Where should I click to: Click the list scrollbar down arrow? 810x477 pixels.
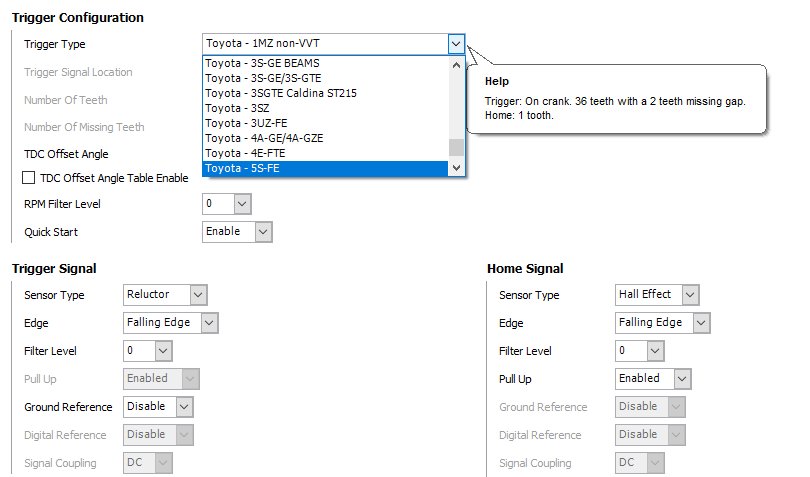coord(456,167)
